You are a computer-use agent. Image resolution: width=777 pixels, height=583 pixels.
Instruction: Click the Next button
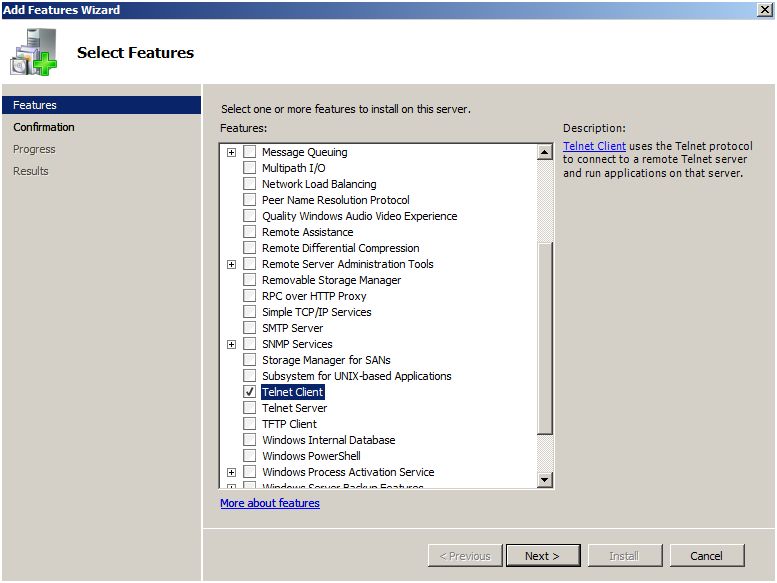[543, 556]
